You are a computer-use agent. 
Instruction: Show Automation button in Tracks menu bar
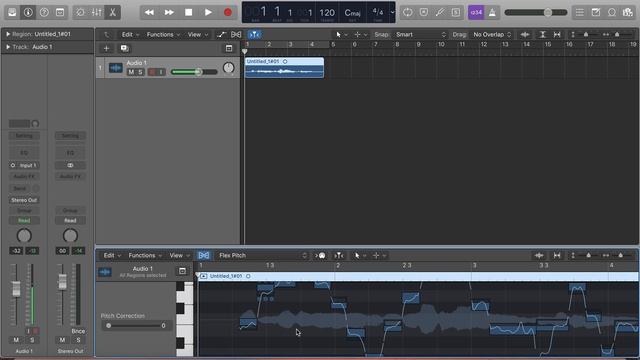click(x=221, y=35)
